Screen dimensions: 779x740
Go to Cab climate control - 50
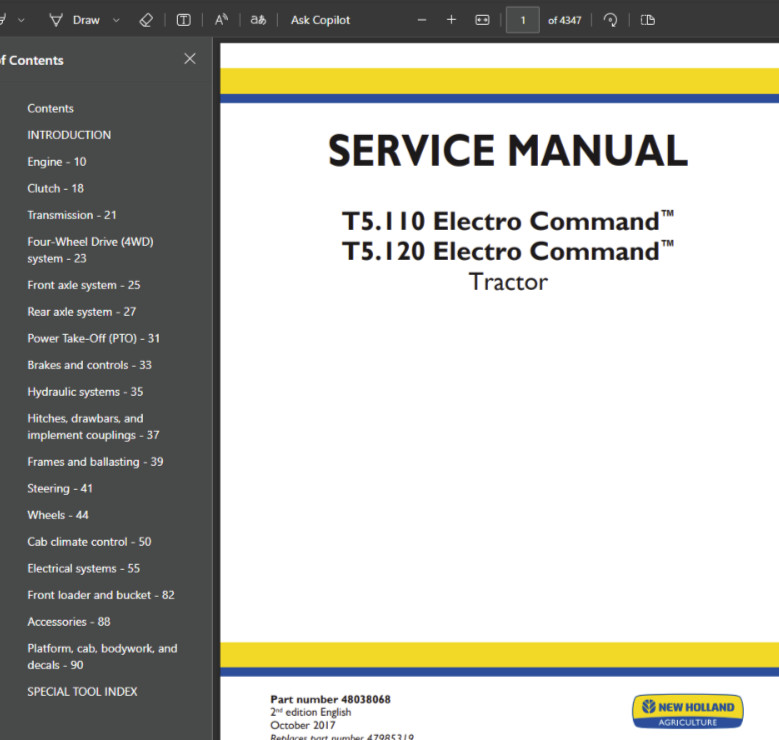(89, 542)
